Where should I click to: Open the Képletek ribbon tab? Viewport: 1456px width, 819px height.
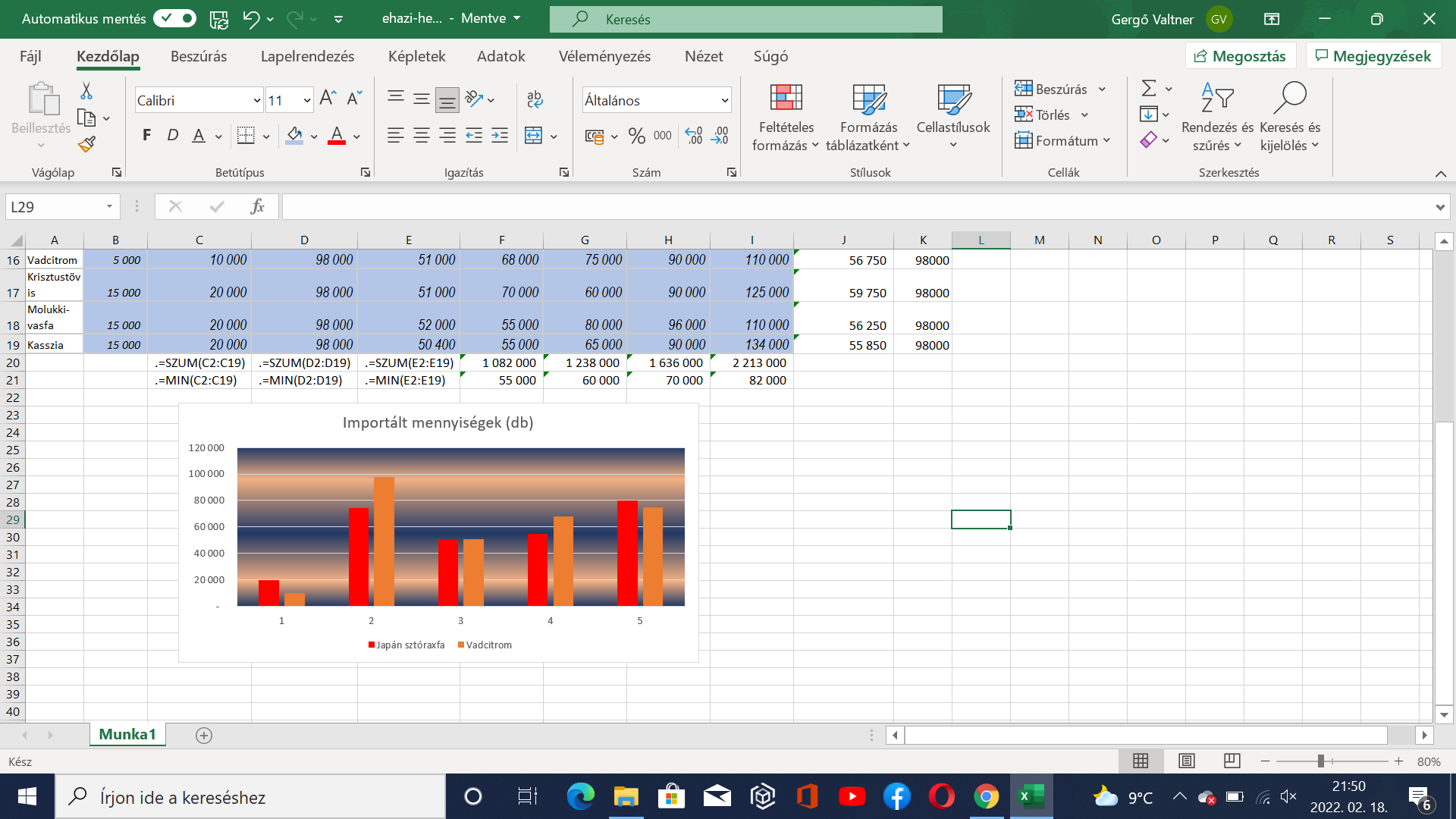[416, 56]
